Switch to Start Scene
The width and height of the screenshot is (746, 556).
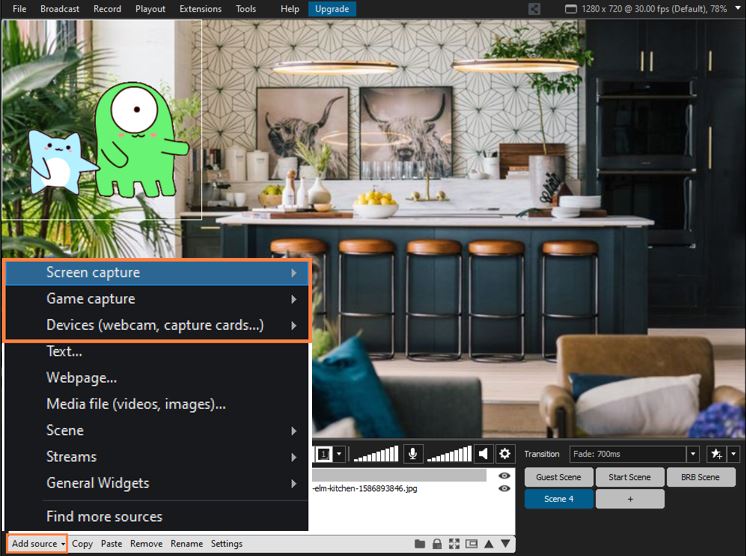pyautogui.click(x=629, y=477)
